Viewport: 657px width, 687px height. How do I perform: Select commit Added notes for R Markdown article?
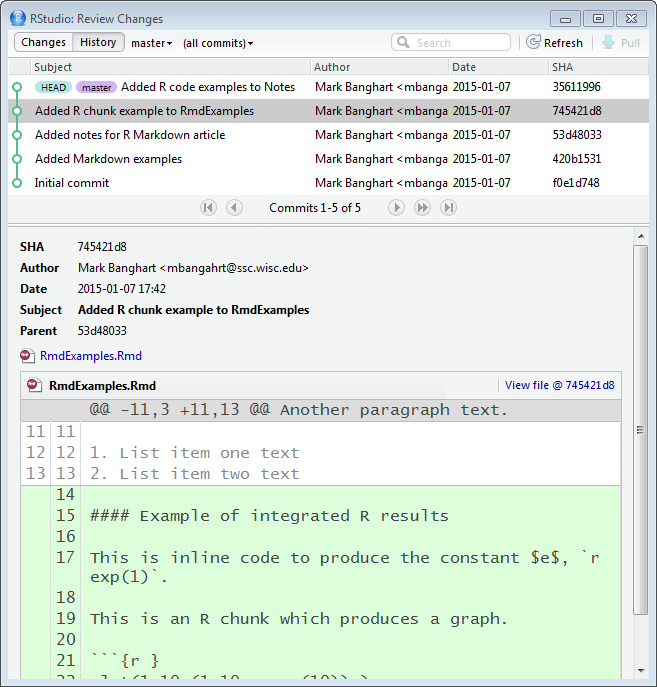click(x=130, y=135)
